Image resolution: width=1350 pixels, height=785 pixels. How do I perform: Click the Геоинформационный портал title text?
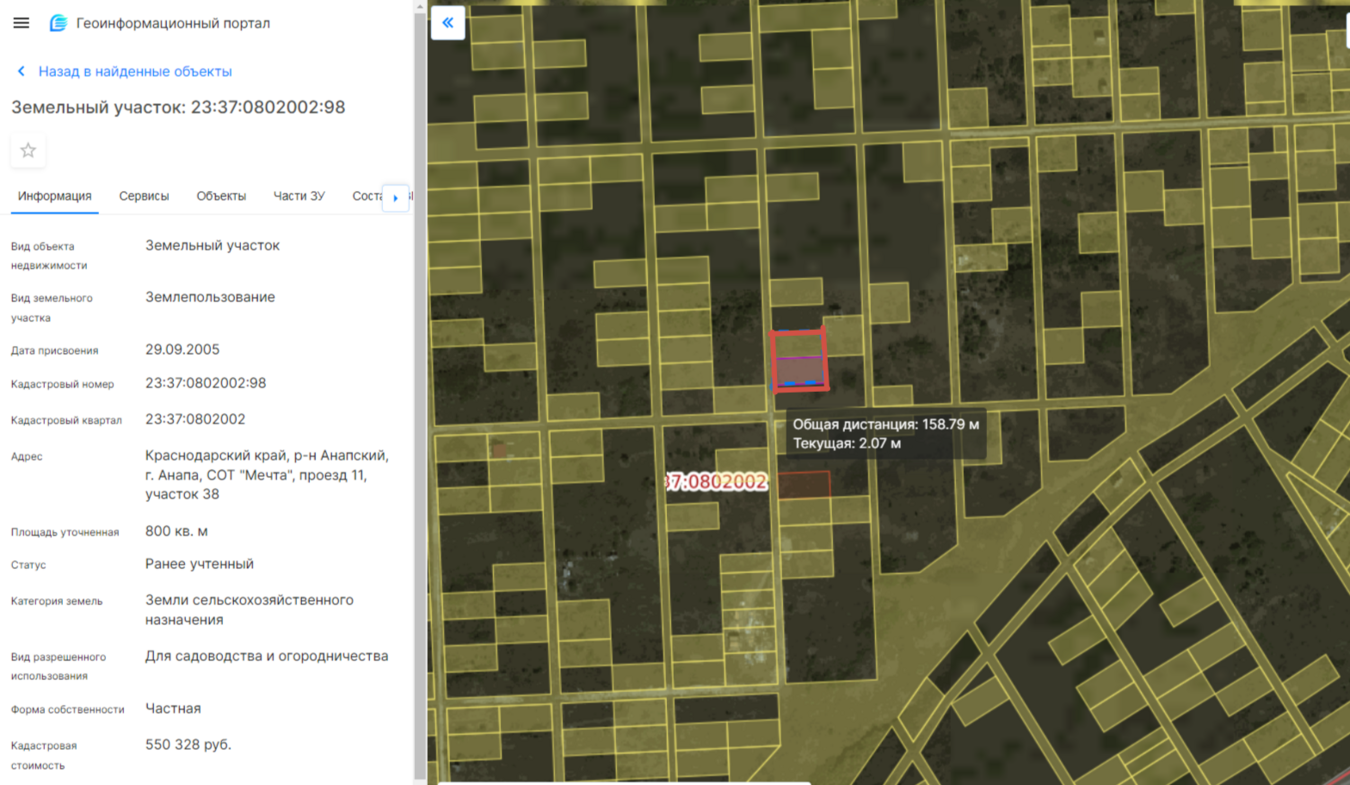tap(173, 23)
